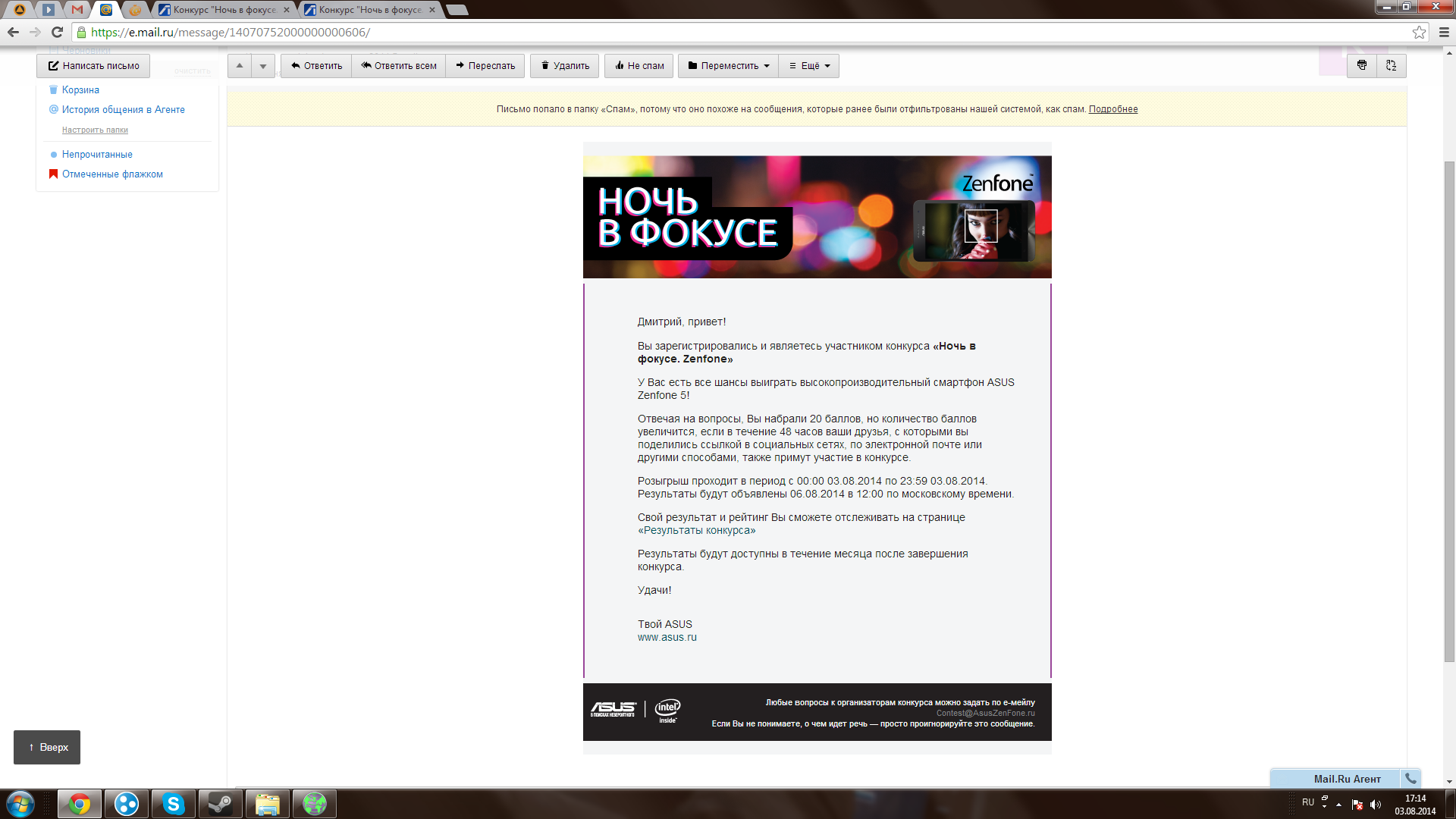Viewport: 1456px width, 819px height.
Task: Open Skype from the taskbar
Action: click(x=173, y=804)
